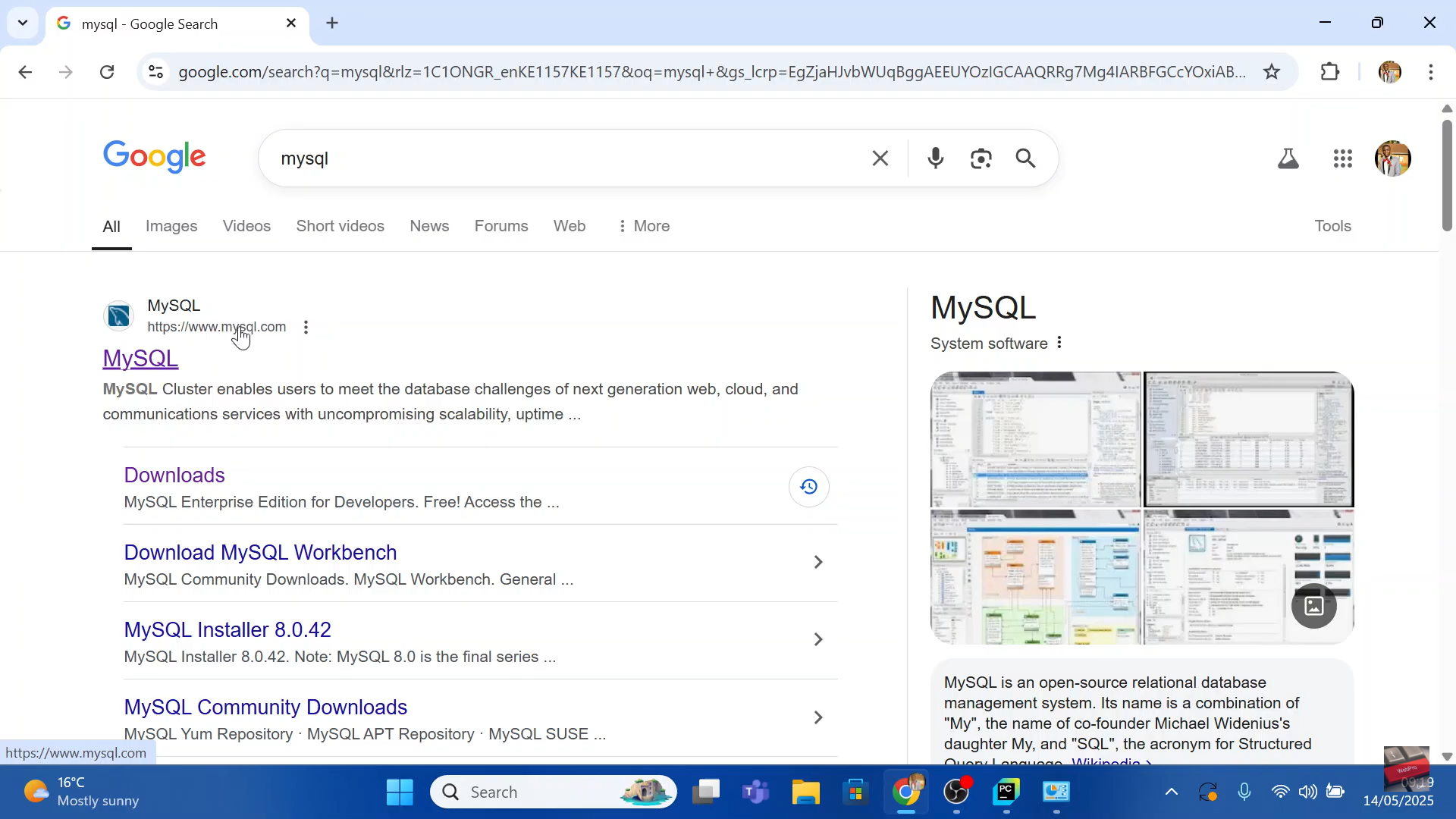Viewport: 1456px width, 819px height.
Task: Open the Downloads sitelink
Action: pos(174,475)
